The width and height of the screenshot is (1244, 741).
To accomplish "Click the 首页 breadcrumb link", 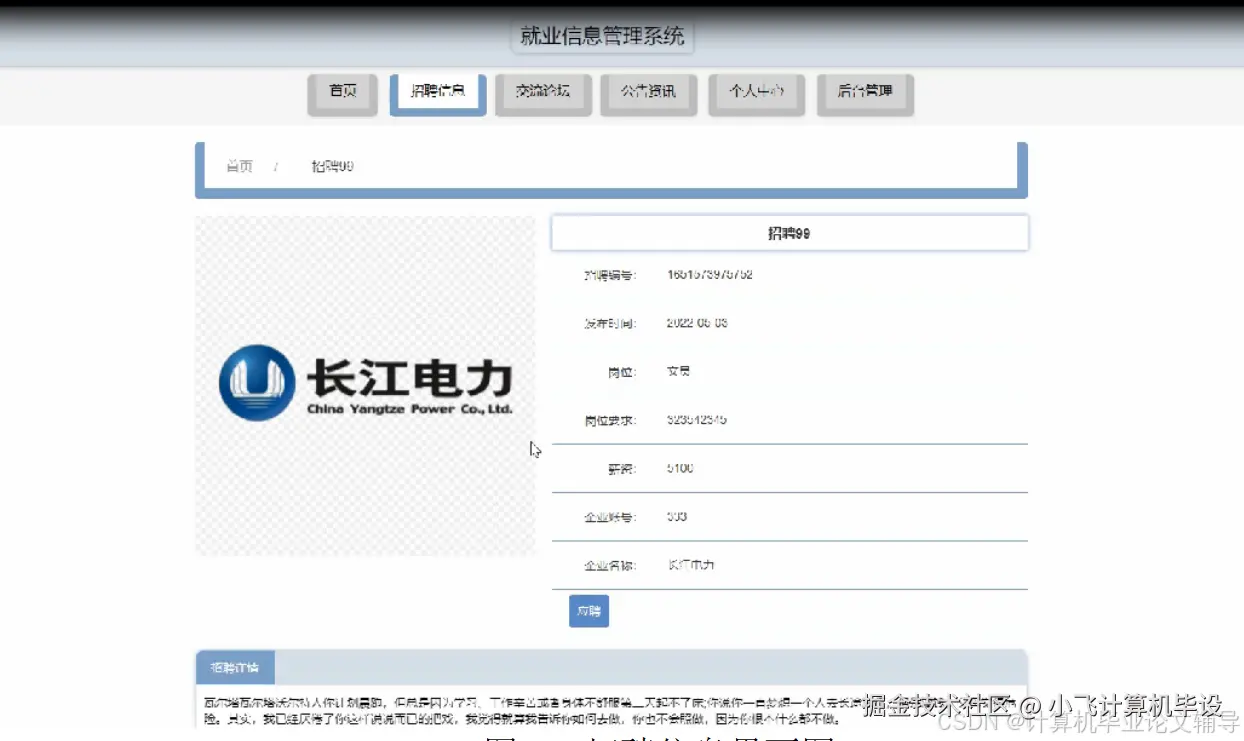I will [239, 166].
